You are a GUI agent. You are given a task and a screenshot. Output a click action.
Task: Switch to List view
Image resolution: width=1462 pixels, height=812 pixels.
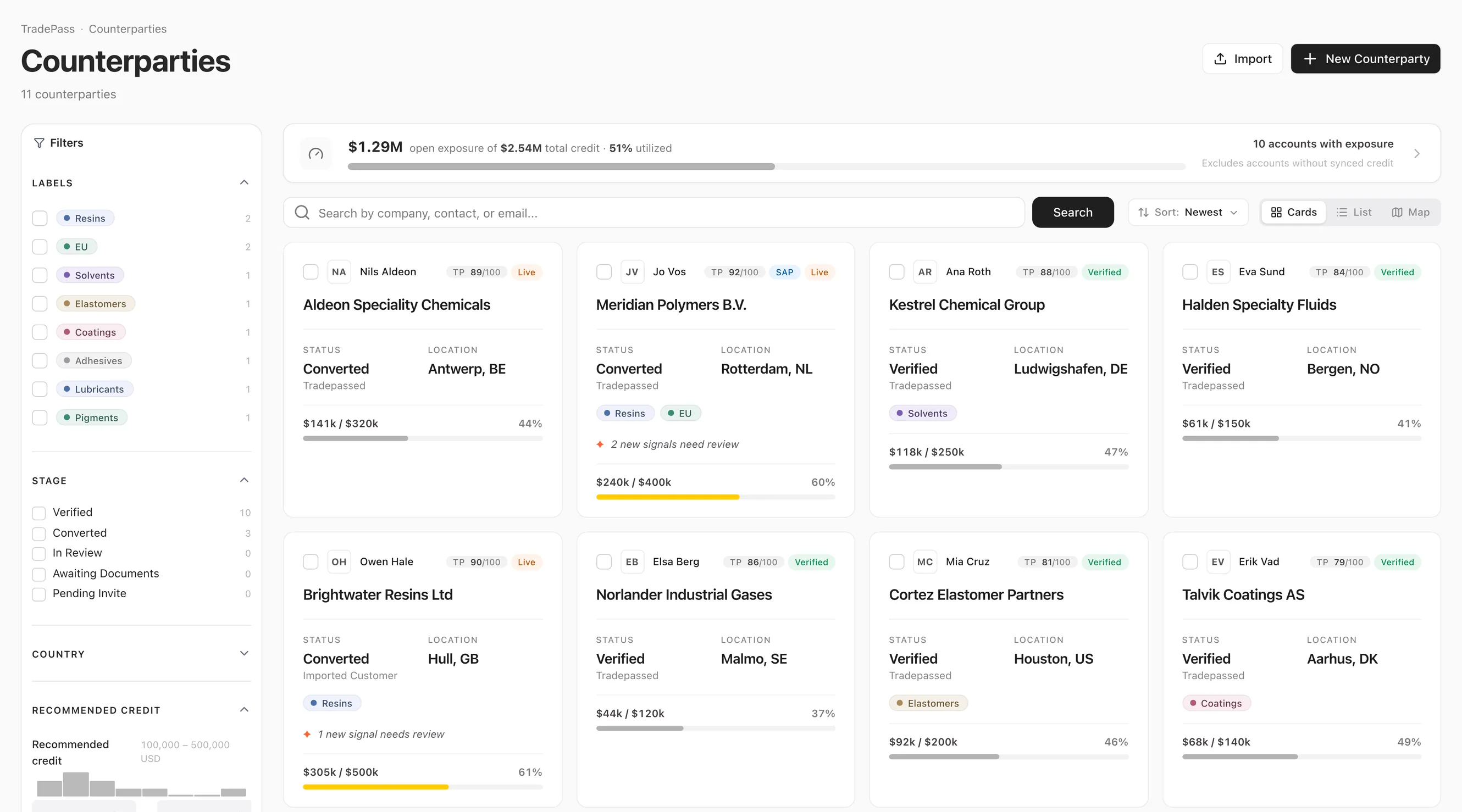point(1354,212)
